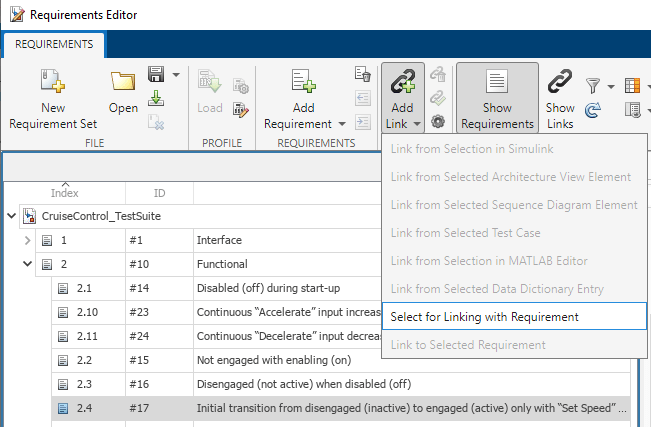Screen dimensions: 651x427
Task: Click the Save icon in File group
Action: coord(156,75)
